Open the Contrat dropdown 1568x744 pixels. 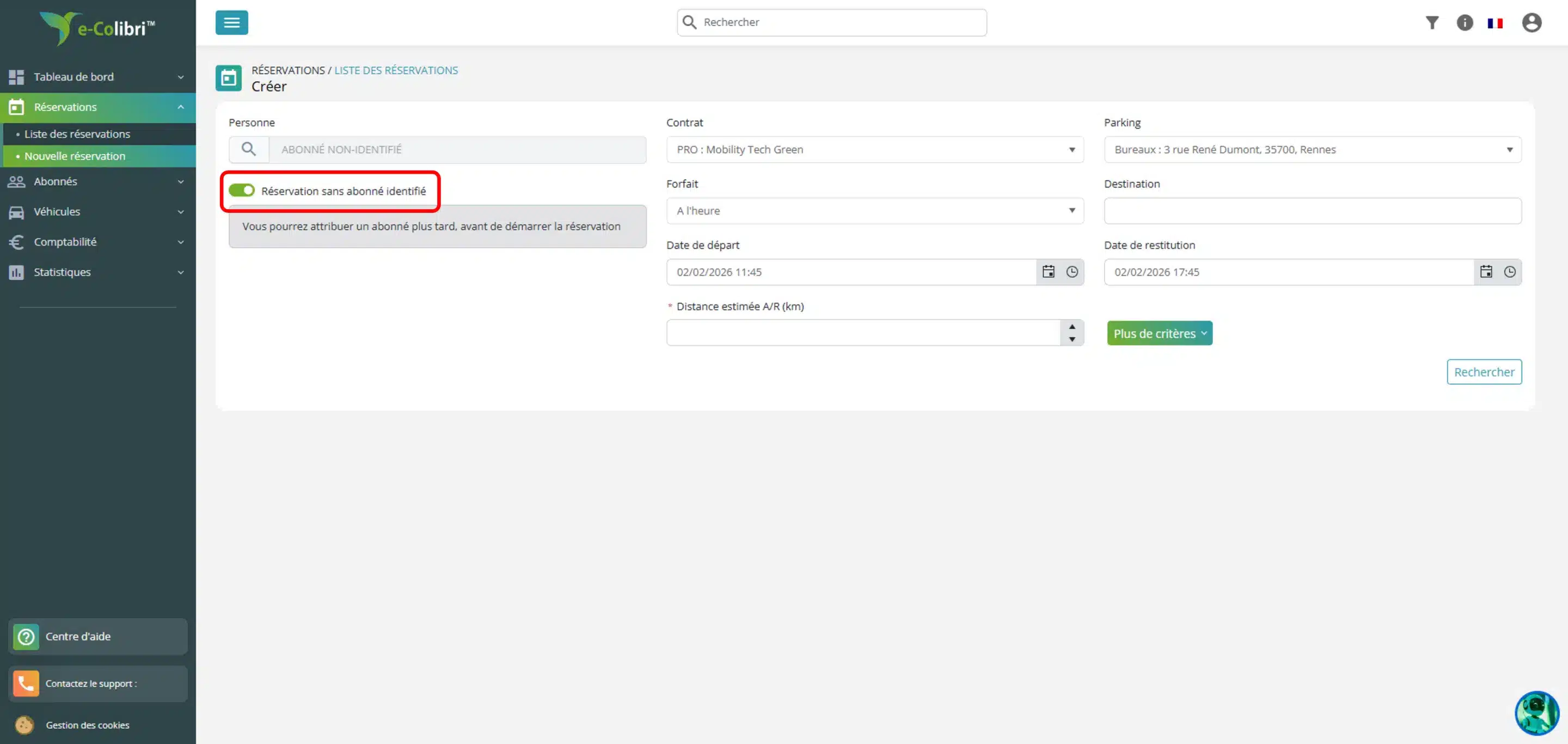click(x=874, y=150)
